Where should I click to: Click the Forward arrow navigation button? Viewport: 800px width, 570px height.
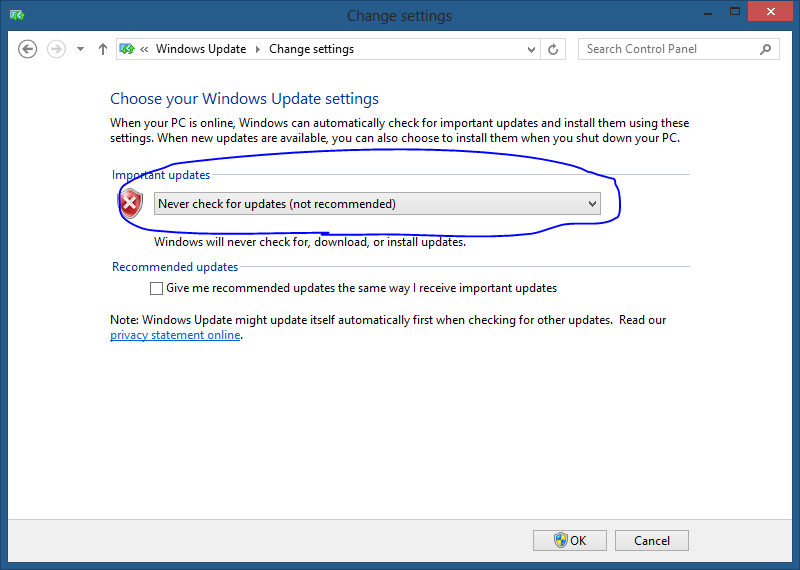coord(56,49)
